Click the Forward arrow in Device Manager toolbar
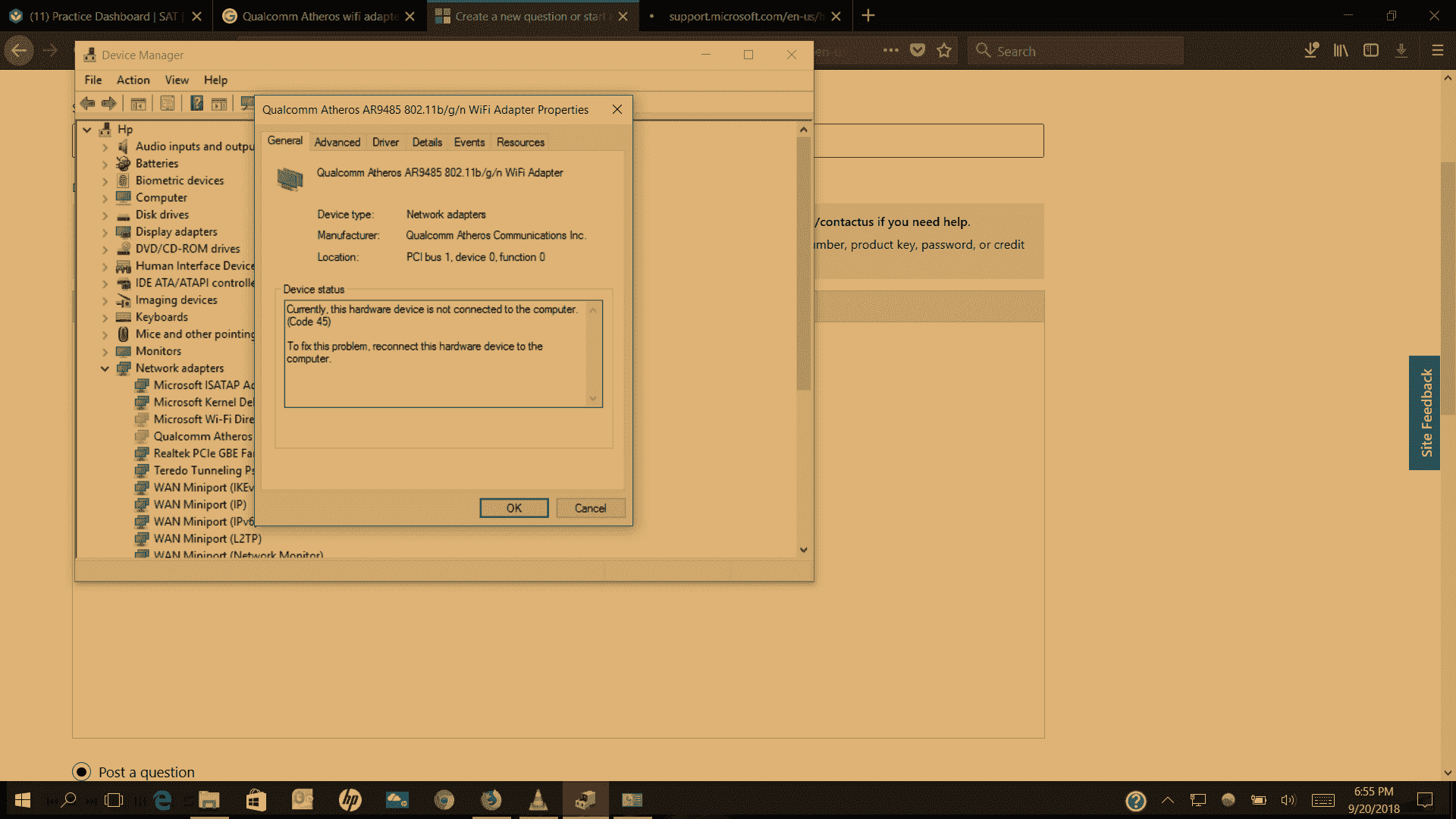The height and width of the screenshot is (819, 1456). [x=109, y=103]
